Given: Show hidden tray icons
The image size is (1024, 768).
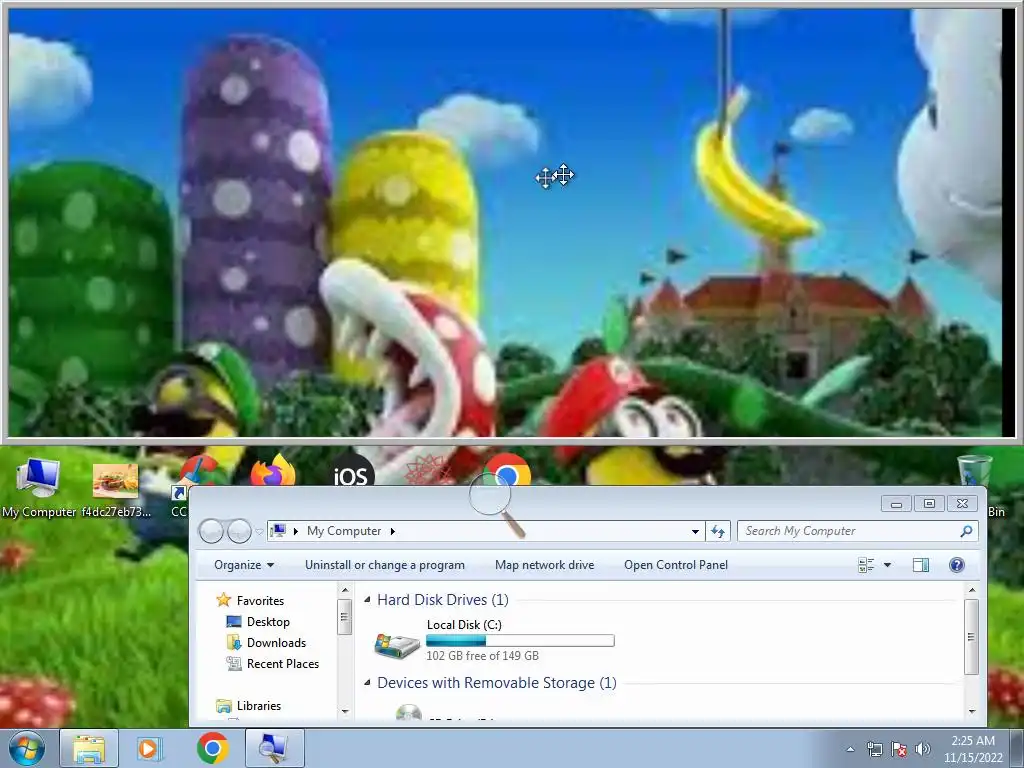Looking at the screenshot, I should point(850,749).
